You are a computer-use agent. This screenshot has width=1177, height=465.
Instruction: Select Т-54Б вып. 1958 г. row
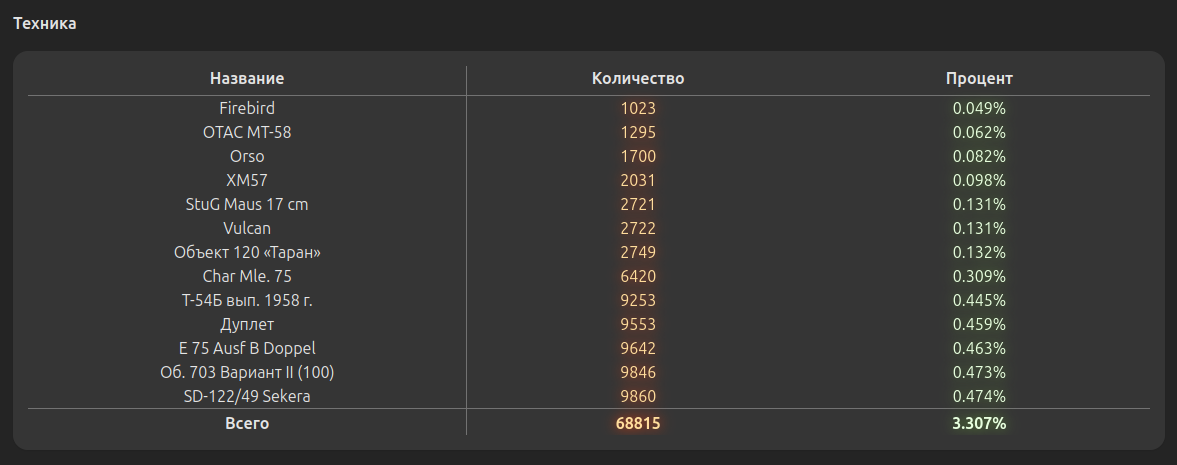click(x=247, y=300)
